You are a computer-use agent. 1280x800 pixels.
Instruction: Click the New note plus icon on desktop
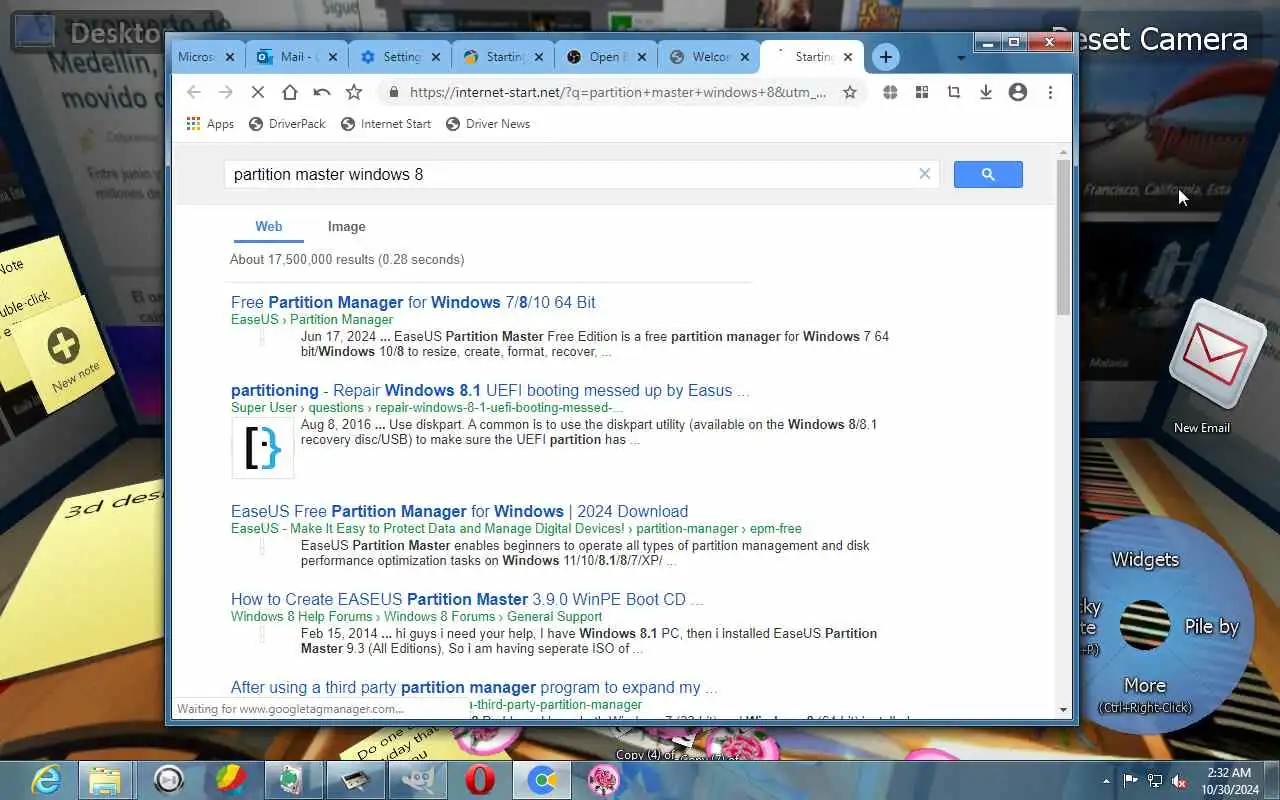(x=64, y=346)
